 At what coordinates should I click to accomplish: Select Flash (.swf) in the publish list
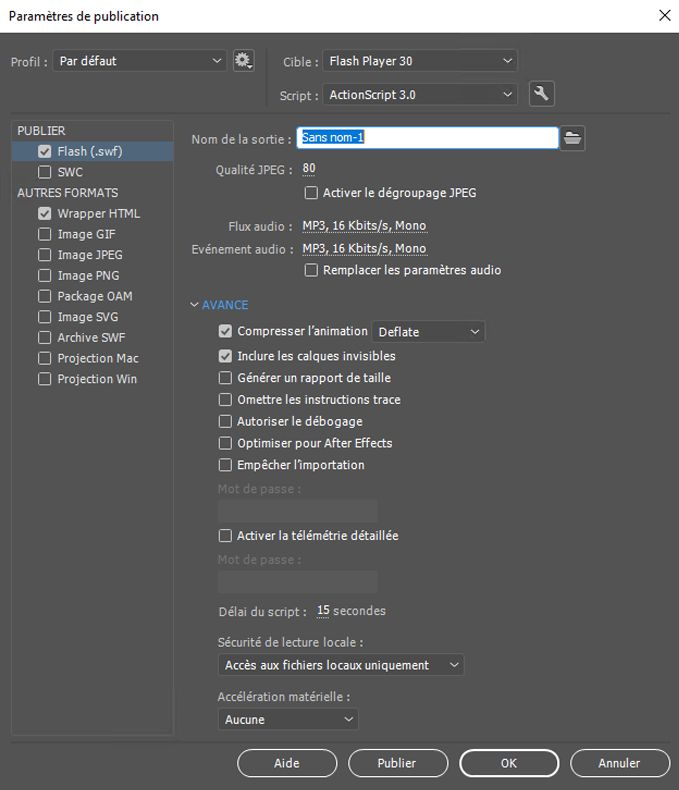tap(89, 151)
